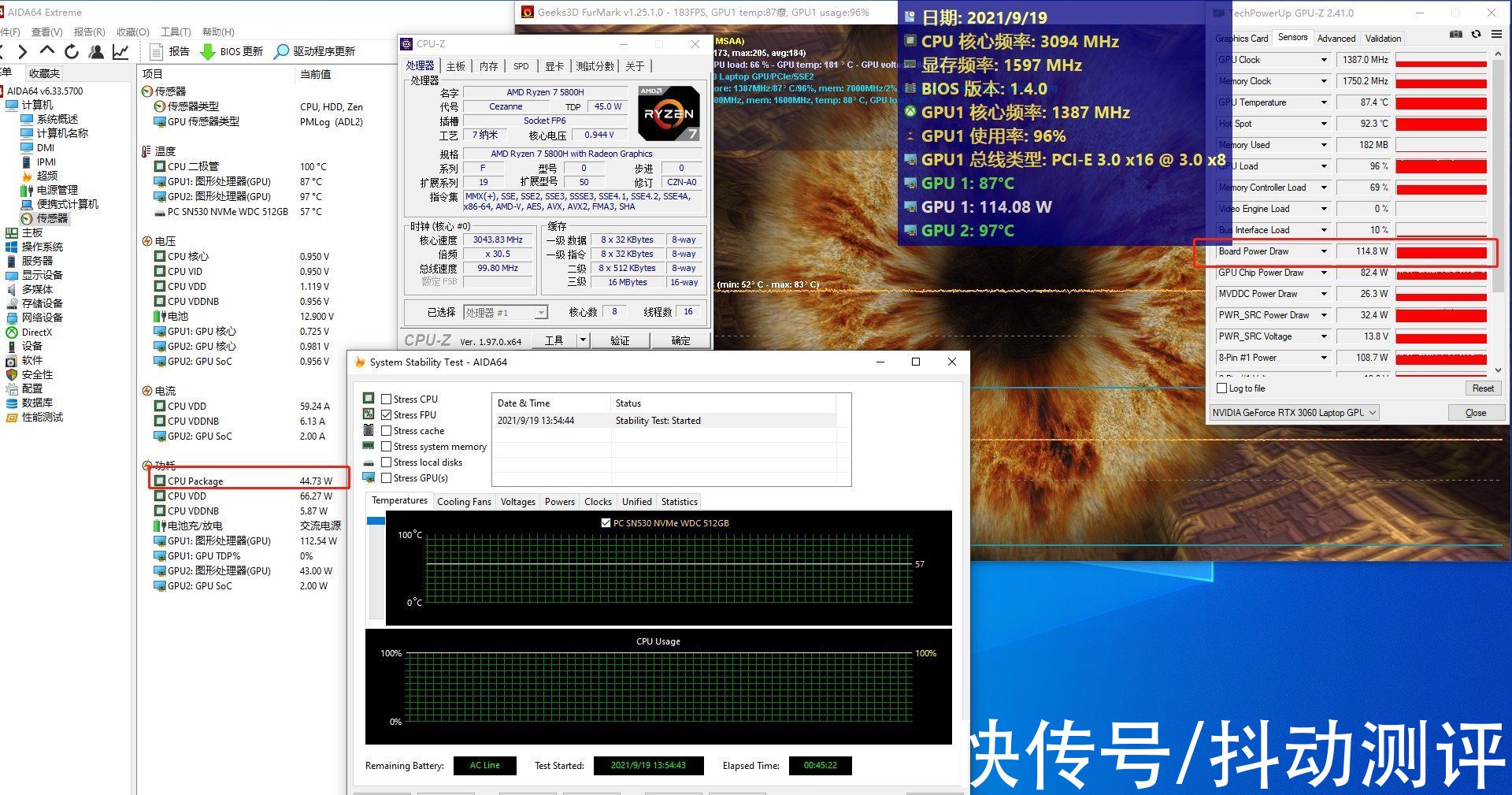Enable Stress local disks checkbox
This screenshot has height=795, width=1512.
[386, 463]
